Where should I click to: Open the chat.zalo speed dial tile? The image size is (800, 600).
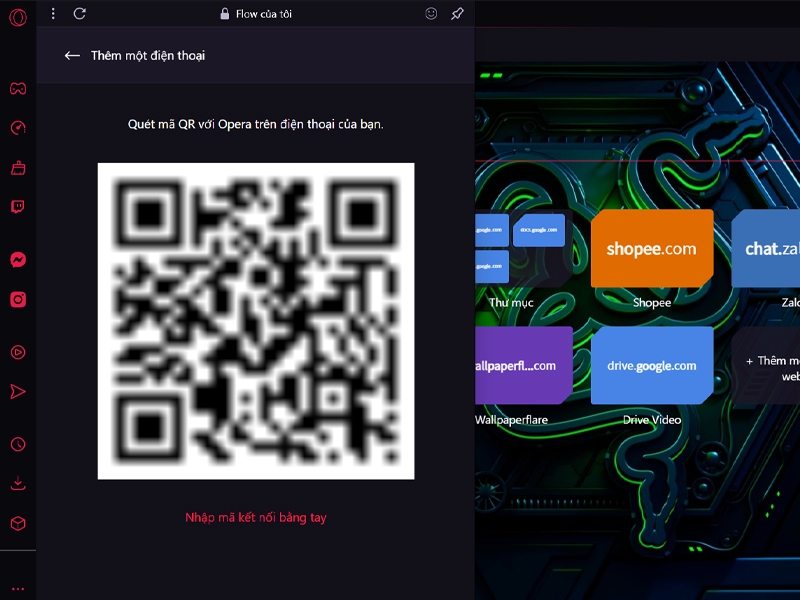pos(765,248)
